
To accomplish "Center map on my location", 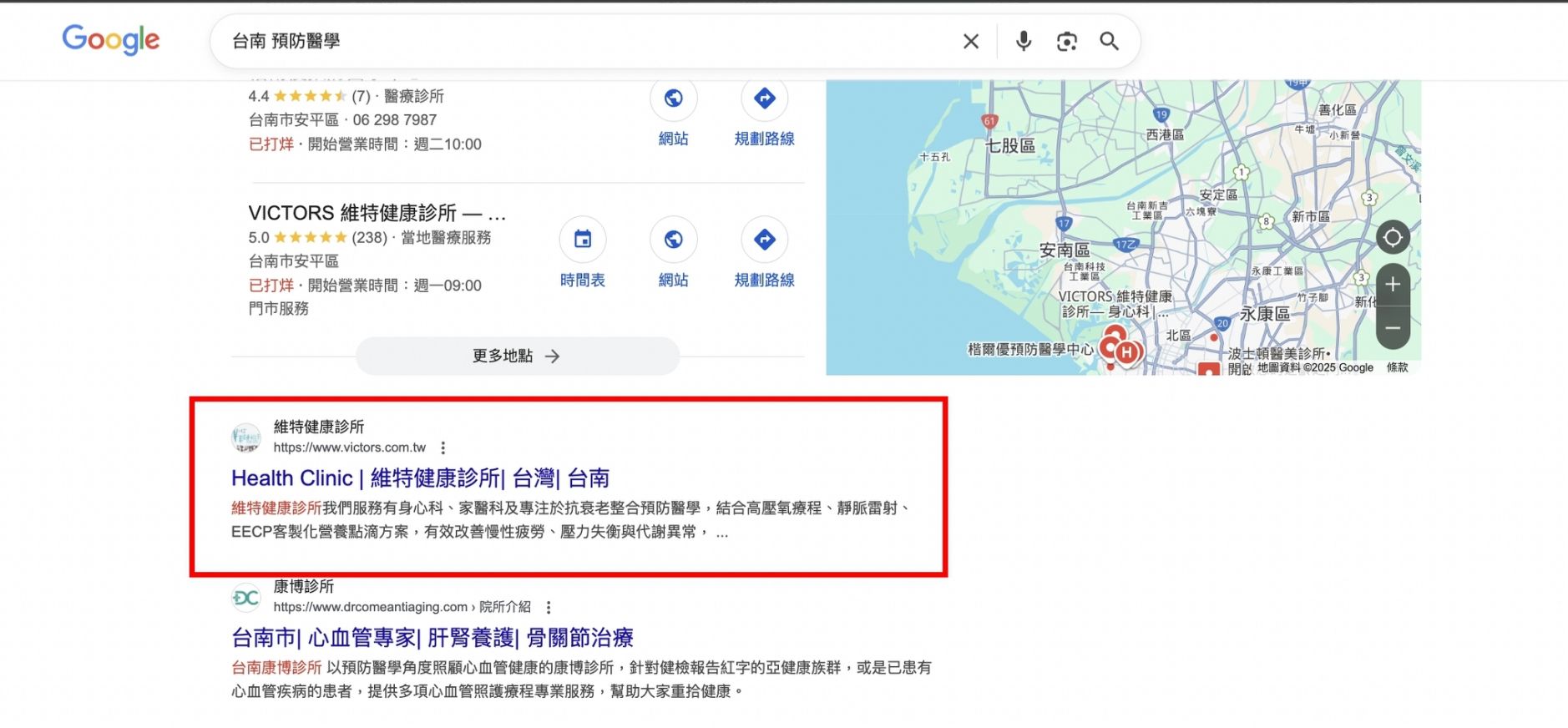I will coord(1393,238).
